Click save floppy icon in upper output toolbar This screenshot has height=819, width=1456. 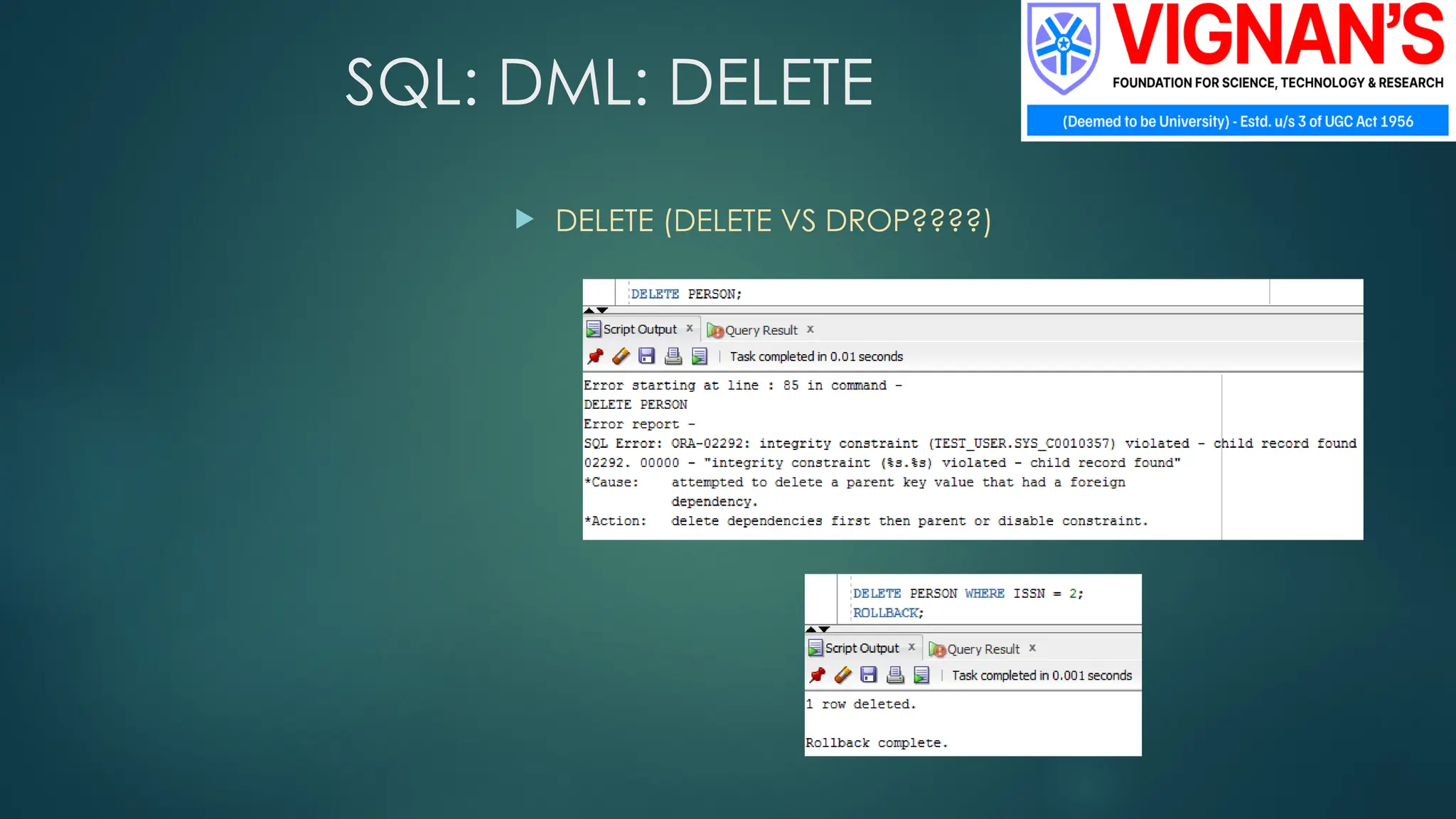click(646, 356)
